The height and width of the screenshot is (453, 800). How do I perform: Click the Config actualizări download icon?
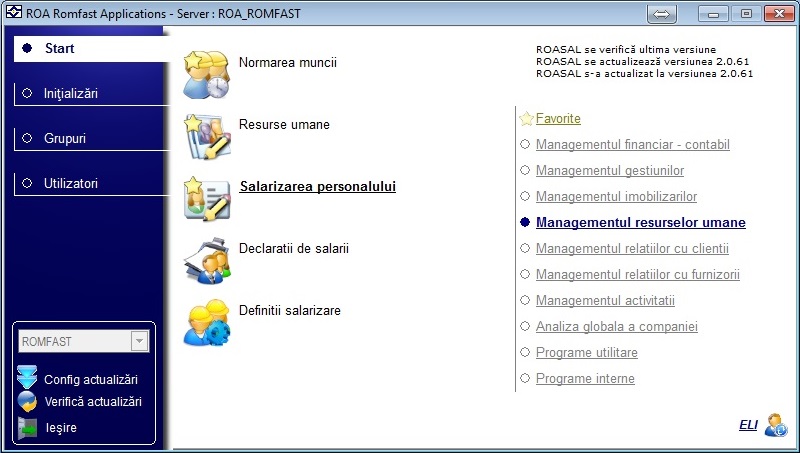27,378
